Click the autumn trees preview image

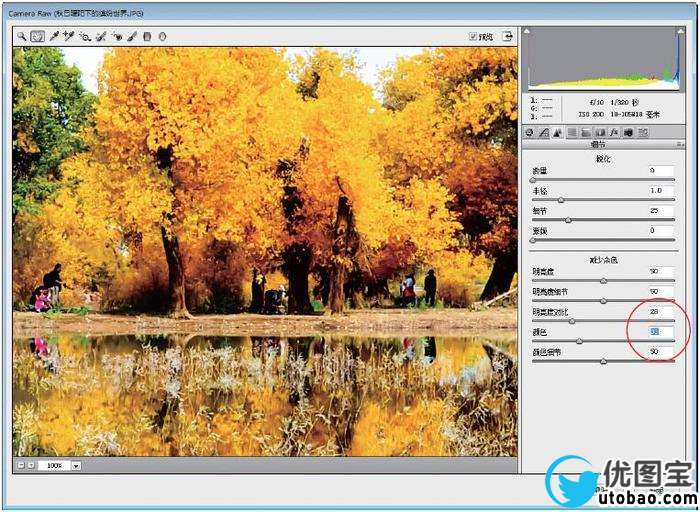pyautogui.click(x=265, y=252)
